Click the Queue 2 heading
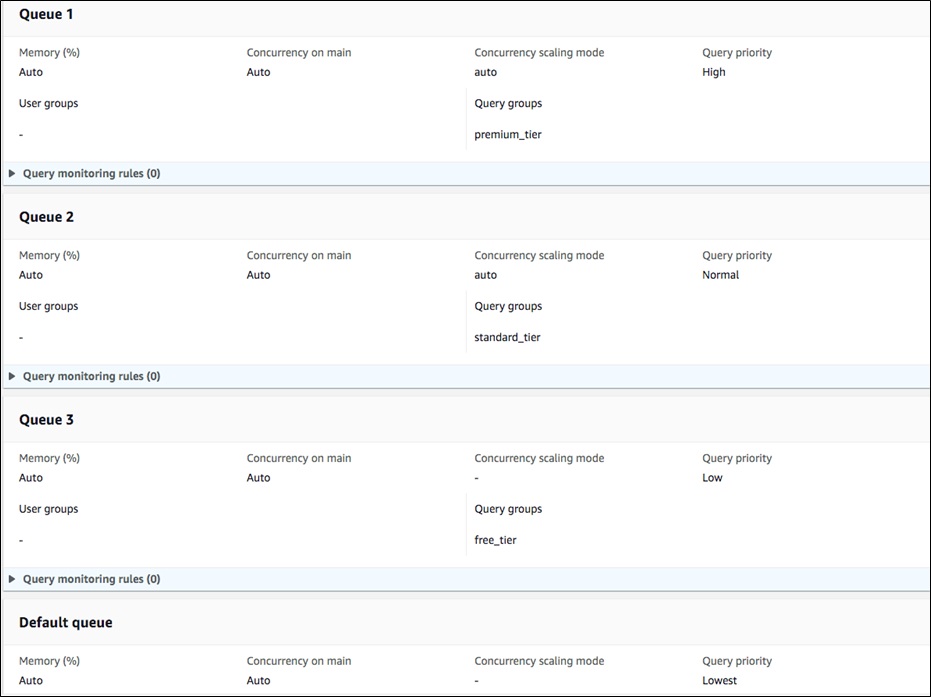931x697 pixels. tap(46, 217)
